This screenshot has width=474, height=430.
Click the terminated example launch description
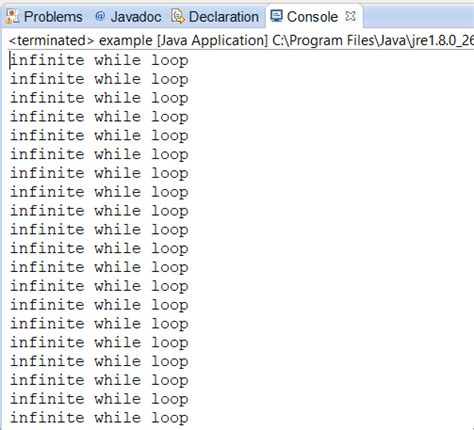point(241,40)
